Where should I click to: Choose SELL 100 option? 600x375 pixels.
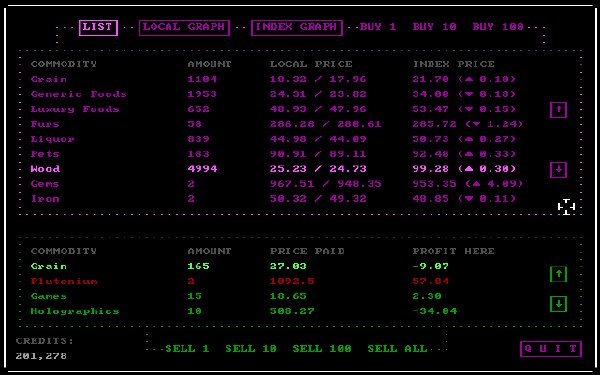pos(322,349)
